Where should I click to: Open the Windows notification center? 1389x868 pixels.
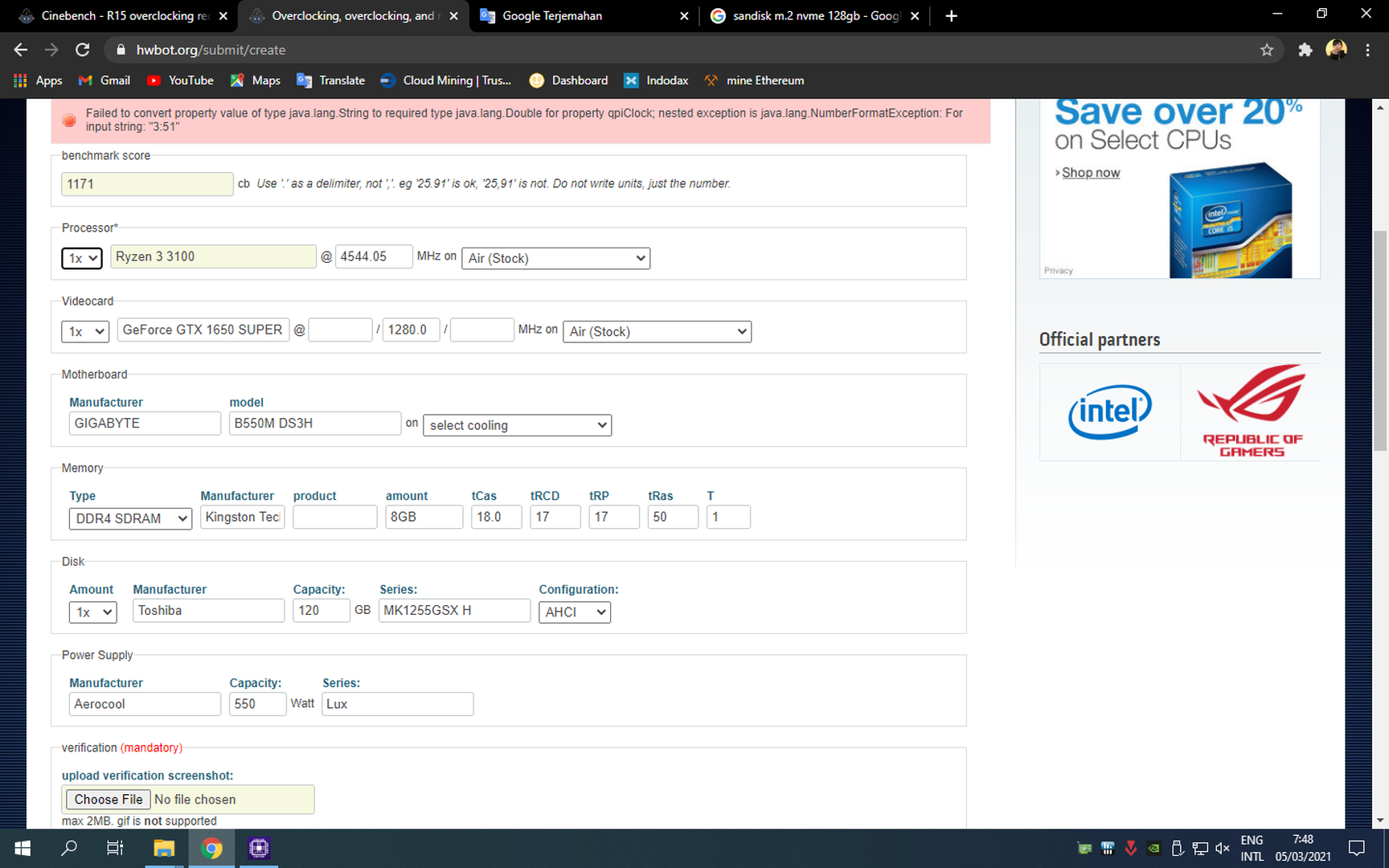(x=1357, y=848)
